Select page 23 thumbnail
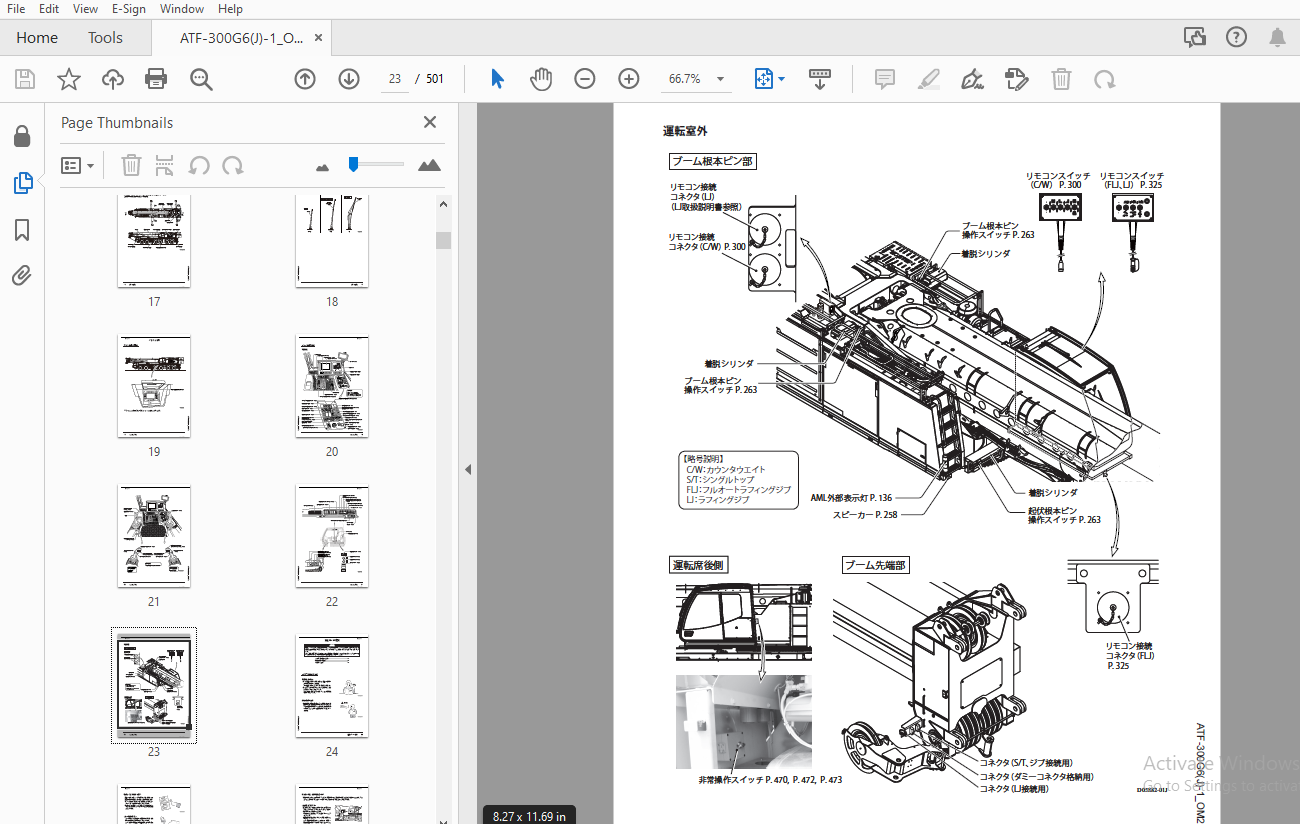Viewport: 1300px width, 824px height. [154, 686]
